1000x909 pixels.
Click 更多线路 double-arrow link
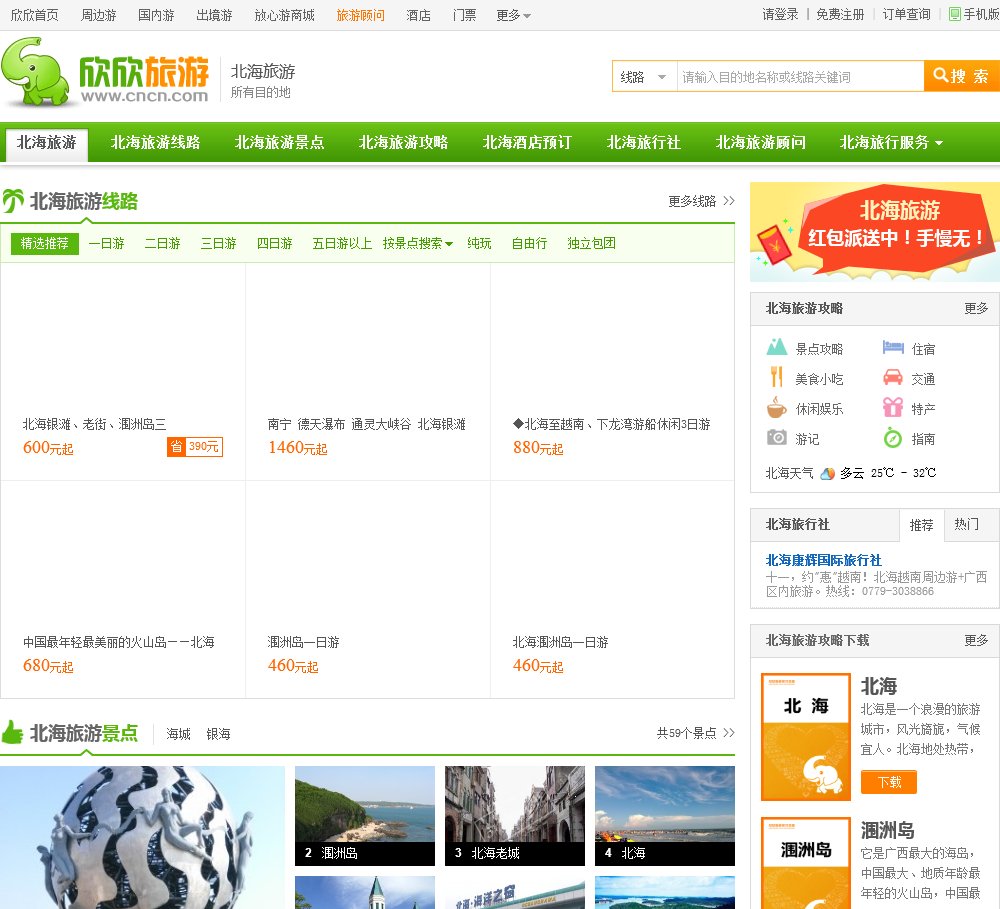click(702, 202)
